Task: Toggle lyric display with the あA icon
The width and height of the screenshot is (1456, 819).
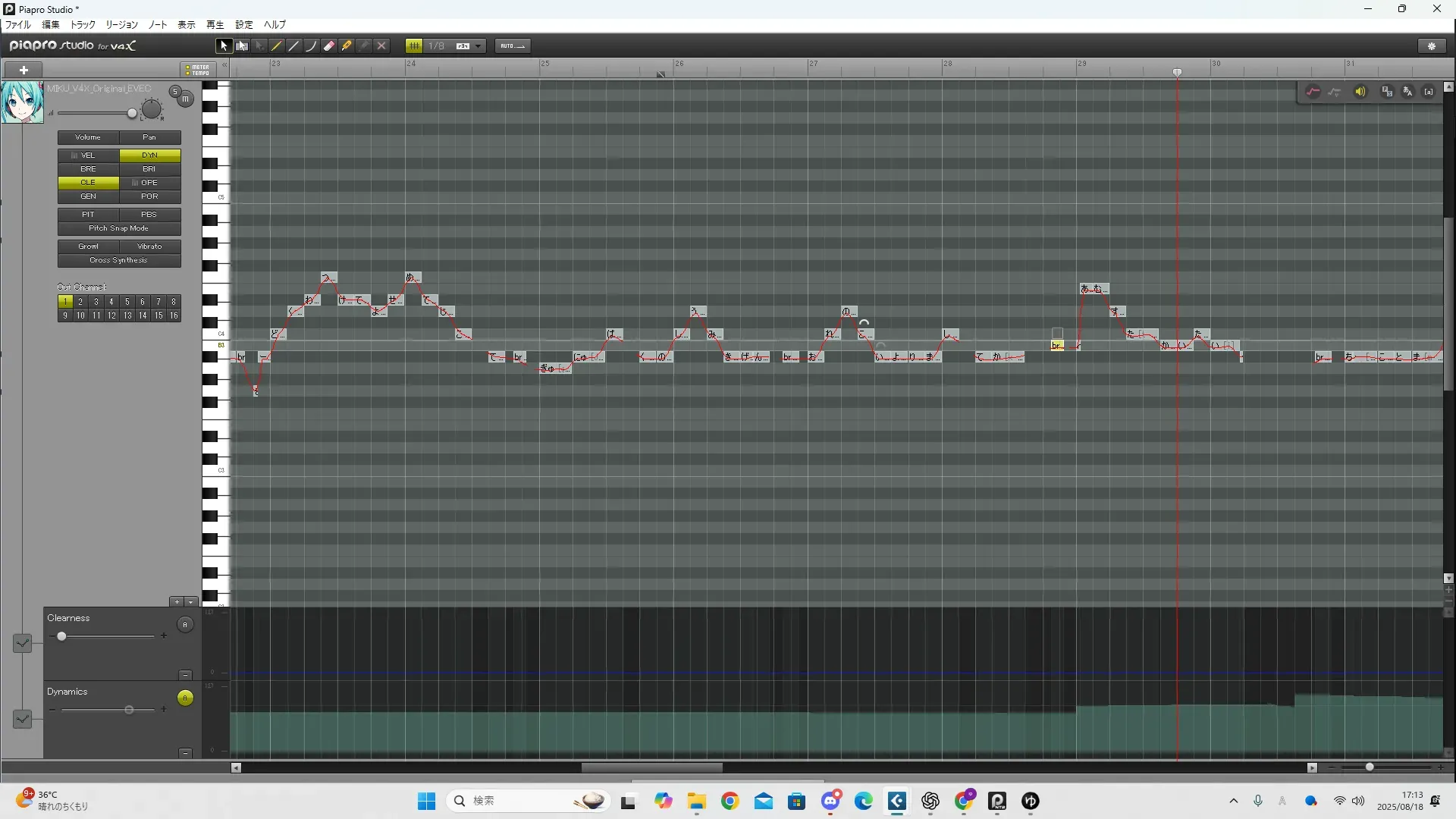Action: coord(1408,92)
